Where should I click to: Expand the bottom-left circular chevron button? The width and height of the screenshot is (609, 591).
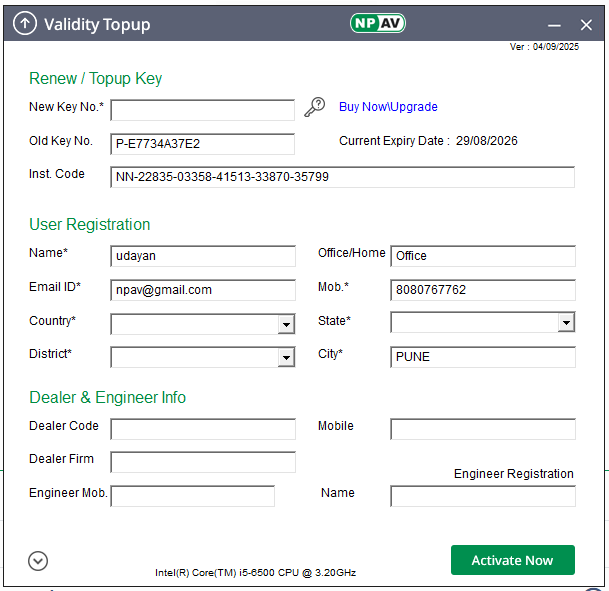[x=38, y=561]
